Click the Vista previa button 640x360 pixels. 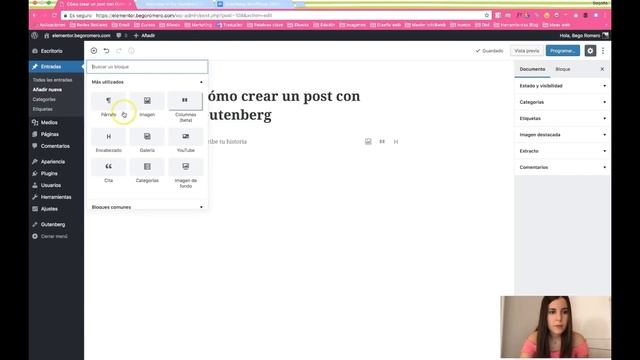pos(527,51)
